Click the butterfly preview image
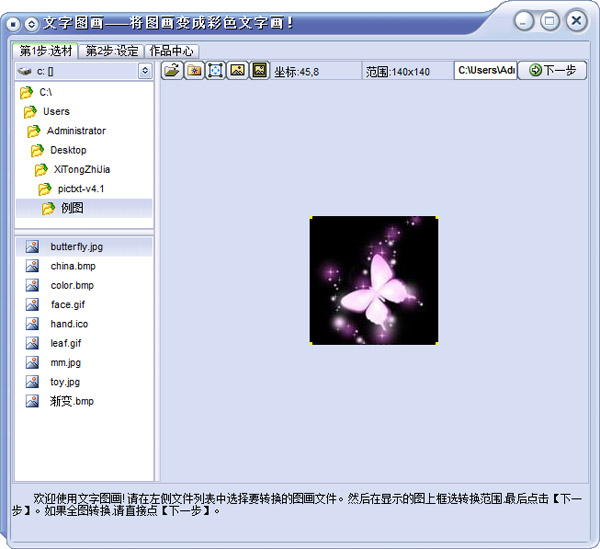Viewport: 600px width, 549px height. point(374,280)
